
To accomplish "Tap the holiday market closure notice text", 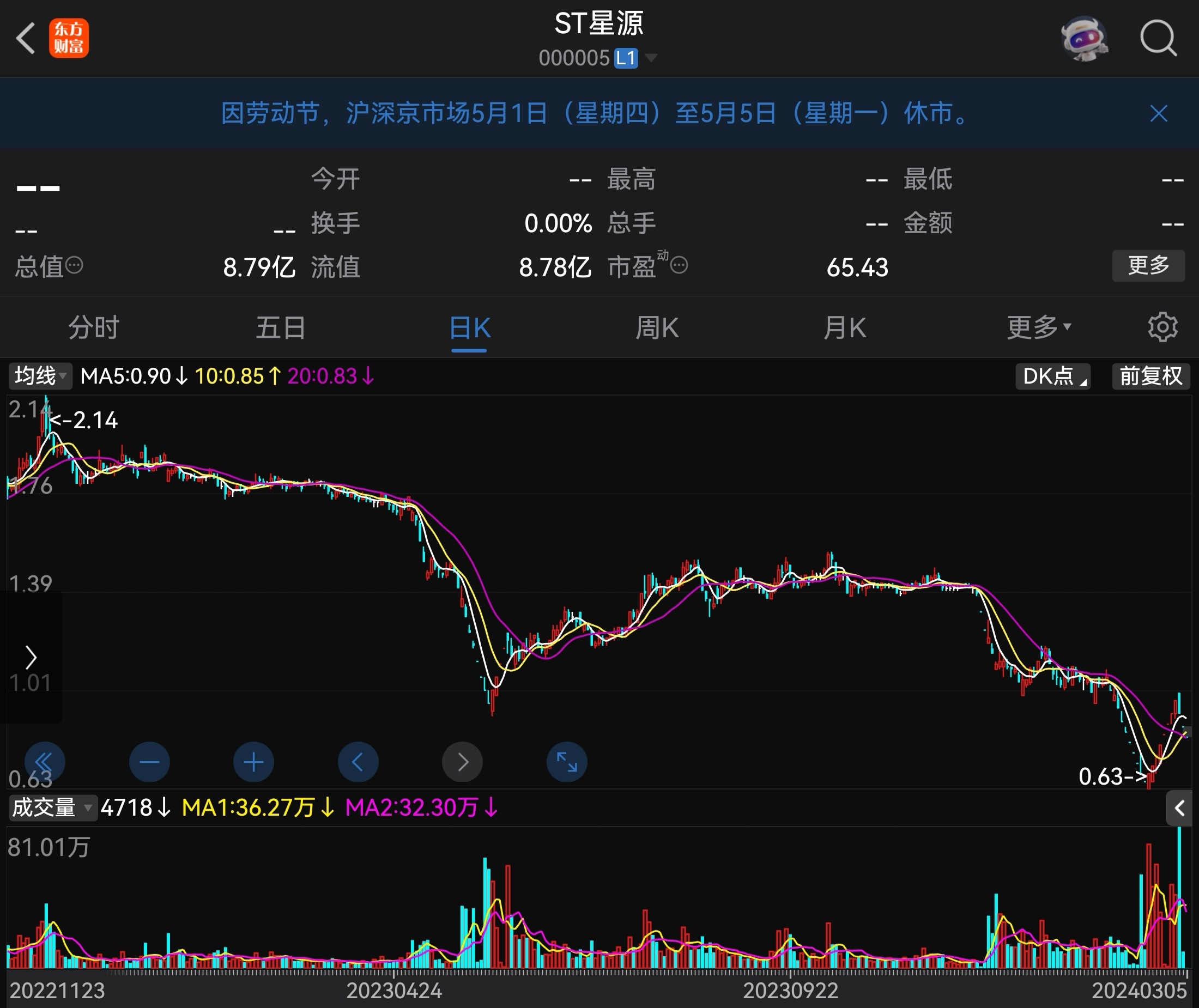I will [596, 113].
